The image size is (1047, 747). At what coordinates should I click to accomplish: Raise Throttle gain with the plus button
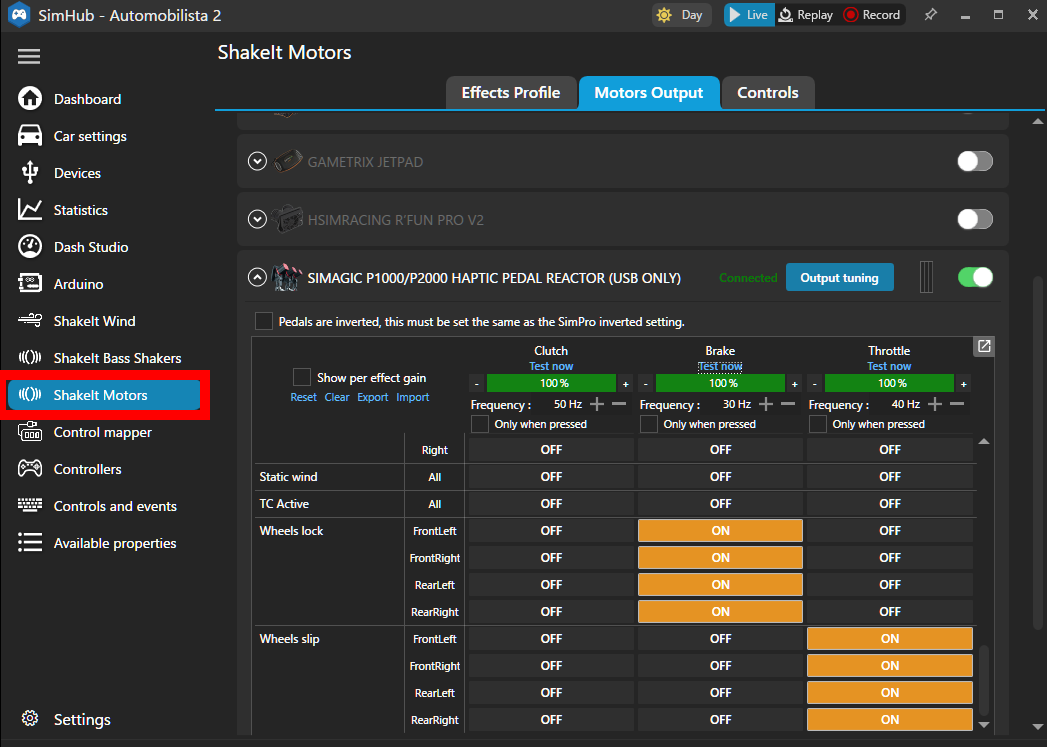pyautogui.click(x=964, y=384)
